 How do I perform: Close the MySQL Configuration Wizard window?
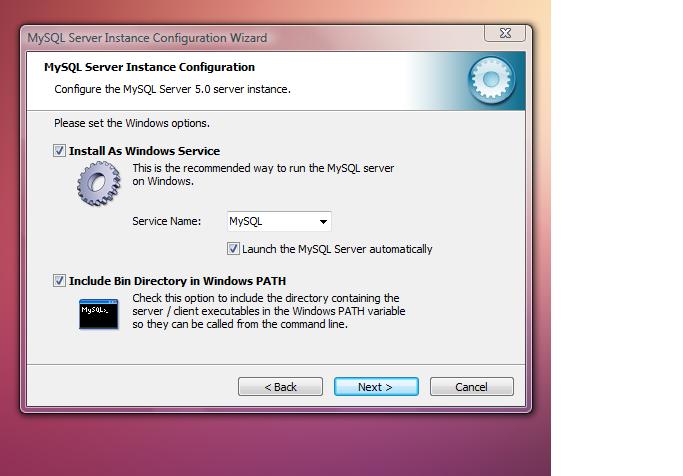505,33
